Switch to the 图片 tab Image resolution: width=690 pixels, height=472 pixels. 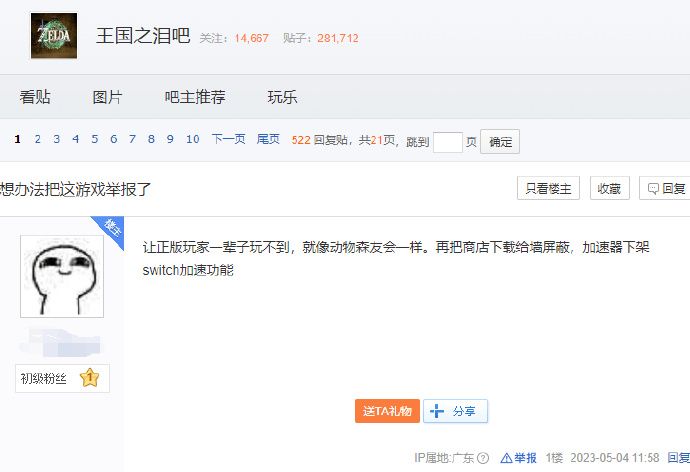107,97
